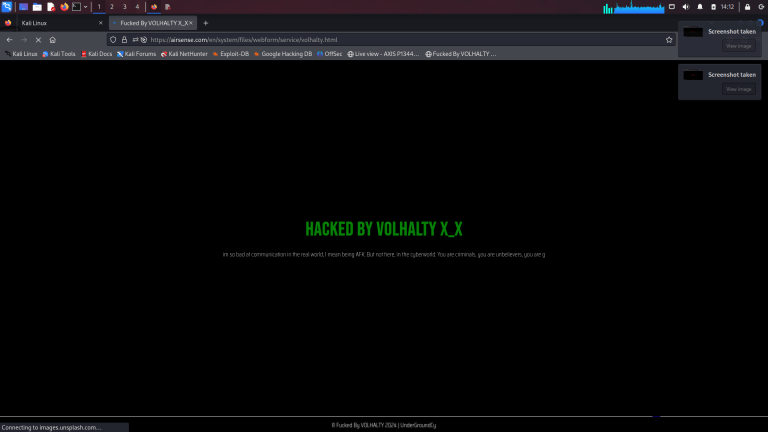Open the shield tracking protection icon
This screenshot has width=768, height=432.
point(113,40)
